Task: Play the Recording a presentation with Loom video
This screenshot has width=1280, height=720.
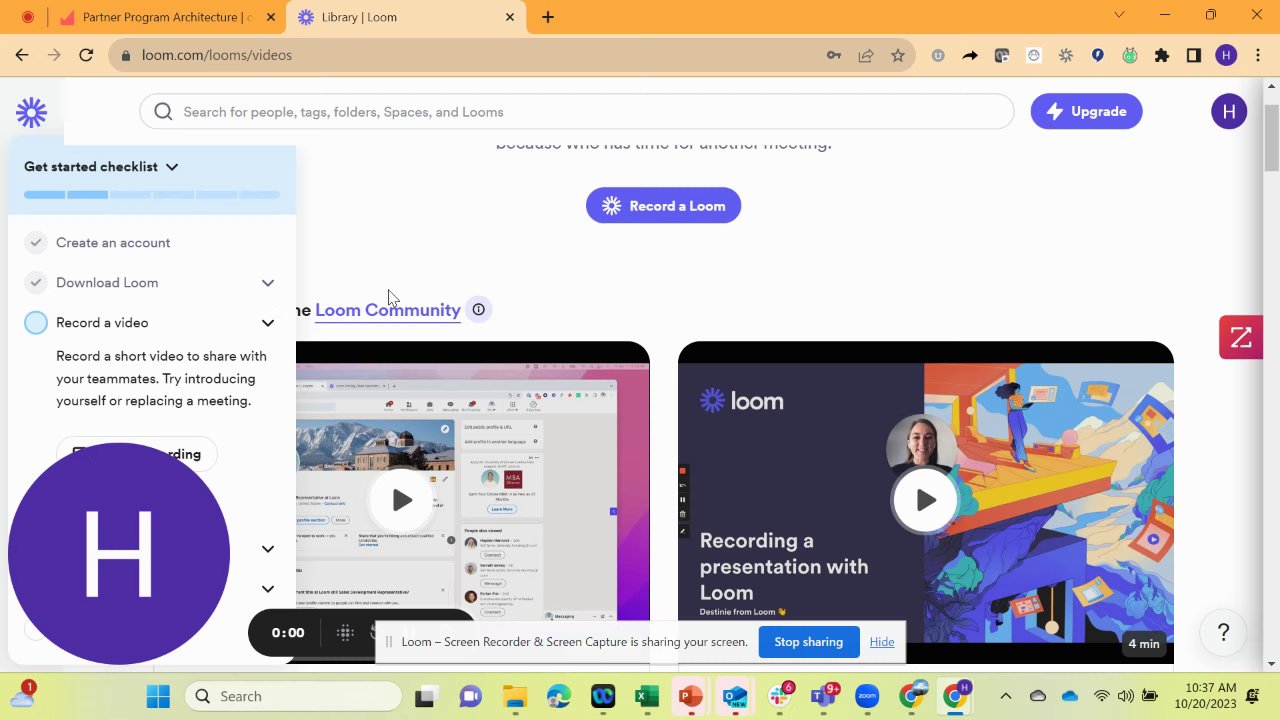Action: (x=926, y=500)
